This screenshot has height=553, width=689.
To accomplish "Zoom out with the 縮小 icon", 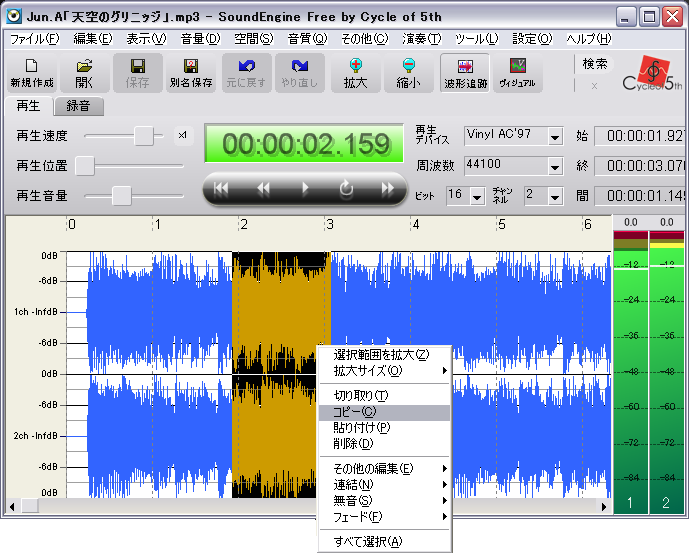I will click(409, 73).
